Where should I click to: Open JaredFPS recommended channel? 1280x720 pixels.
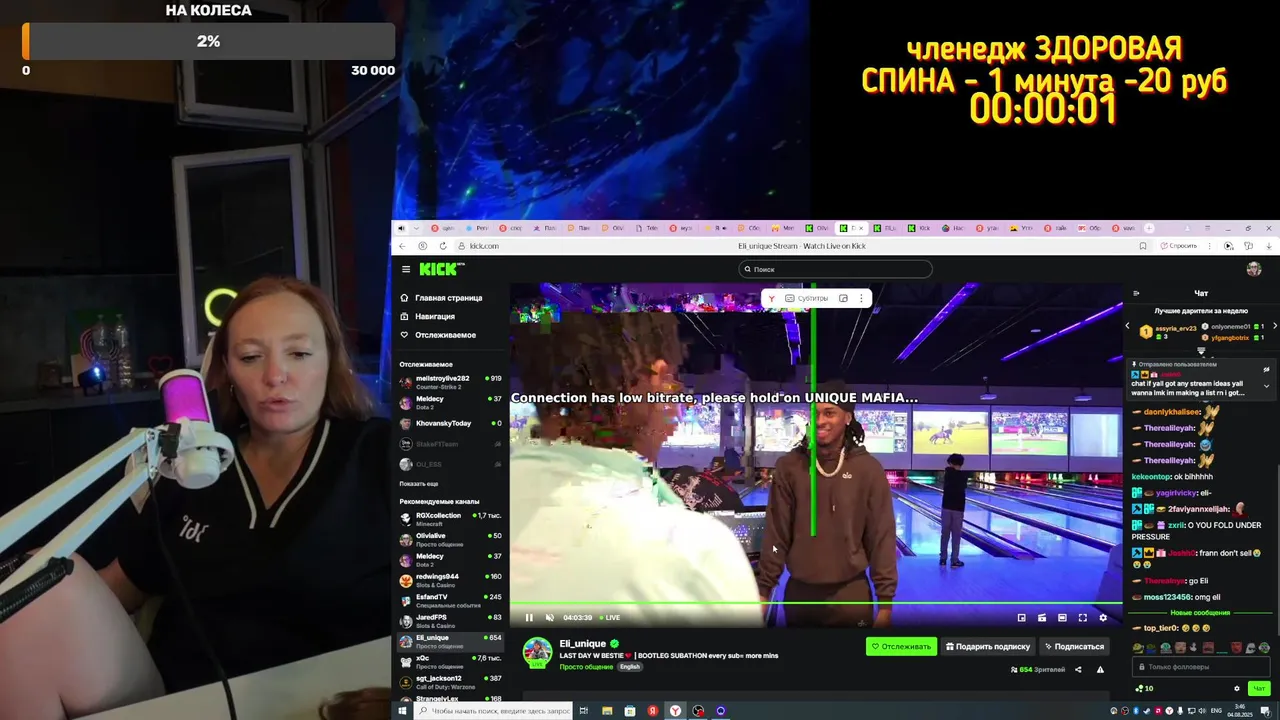point(450,621)
